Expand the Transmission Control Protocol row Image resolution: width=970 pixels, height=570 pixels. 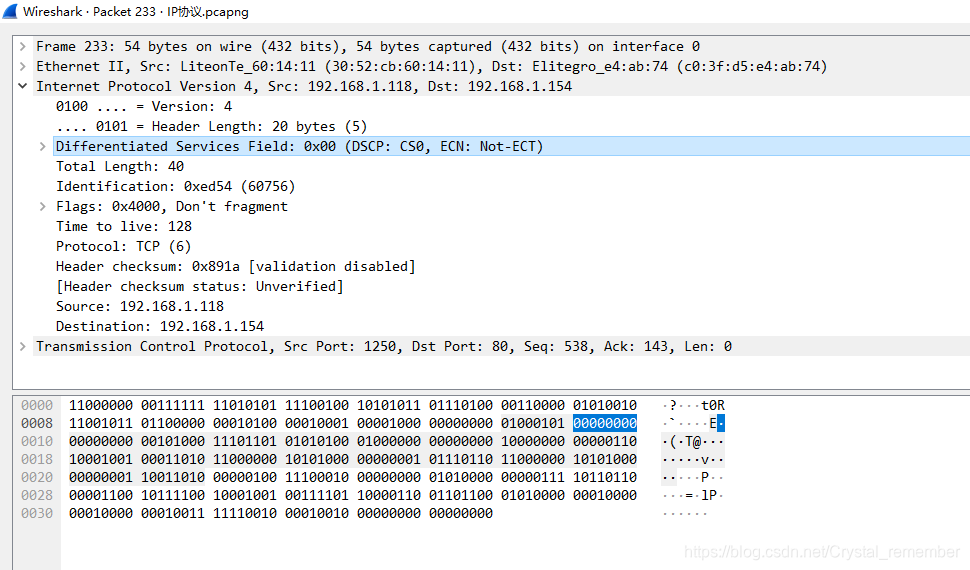coord(23,347)
